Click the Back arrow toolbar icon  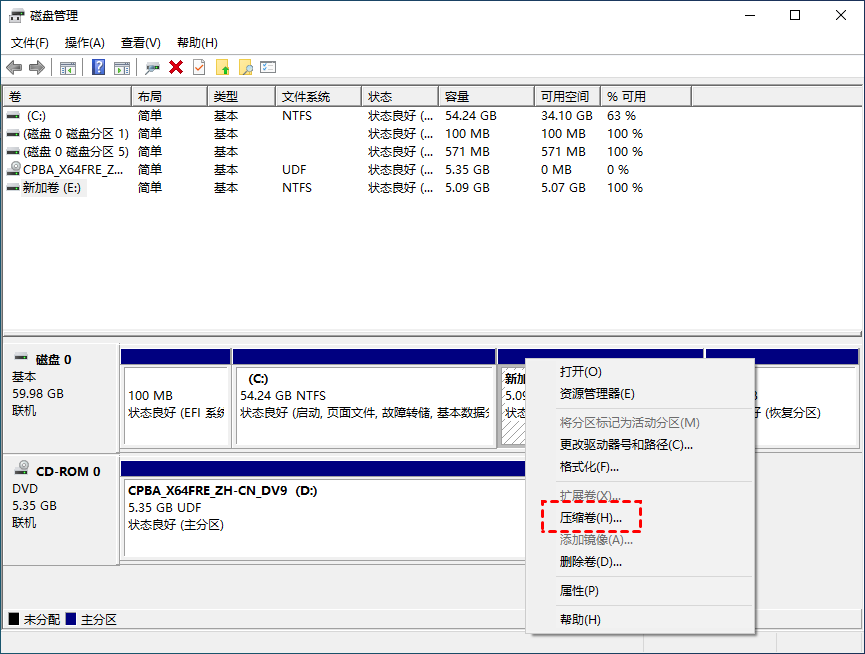14,68
